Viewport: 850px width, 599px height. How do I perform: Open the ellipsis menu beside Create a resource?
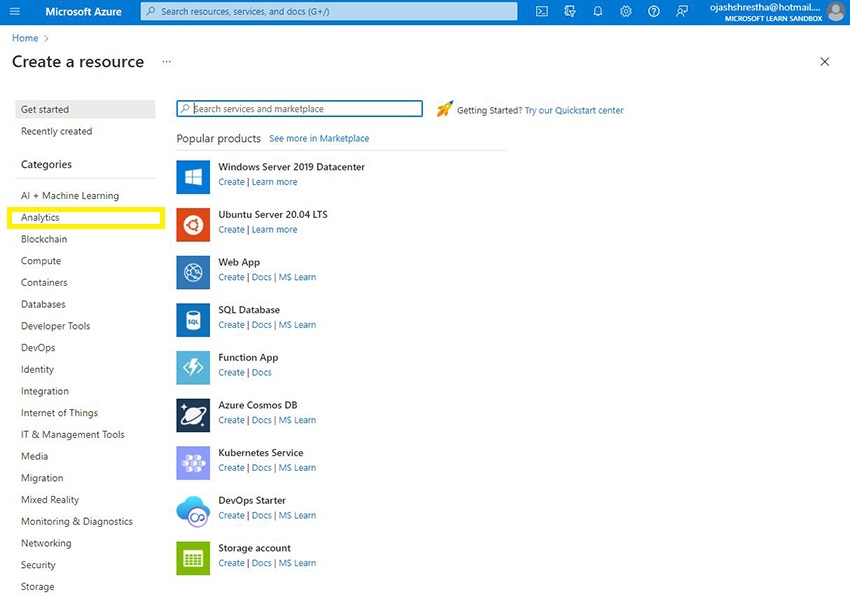tap(166, 62)
